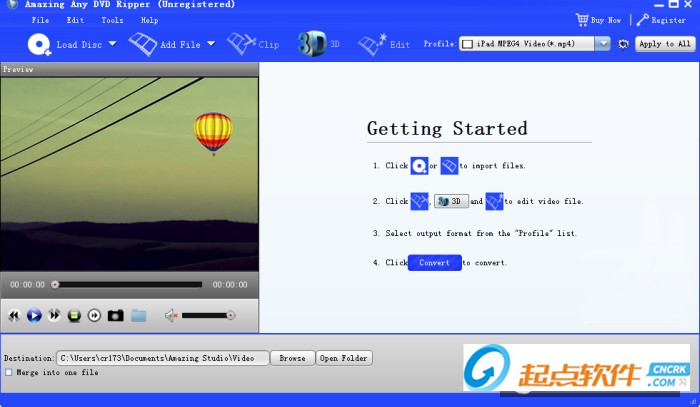This screenshot has width=700, height=407.
Task: Click the add file icon in step 1
Action: point(449,166)
